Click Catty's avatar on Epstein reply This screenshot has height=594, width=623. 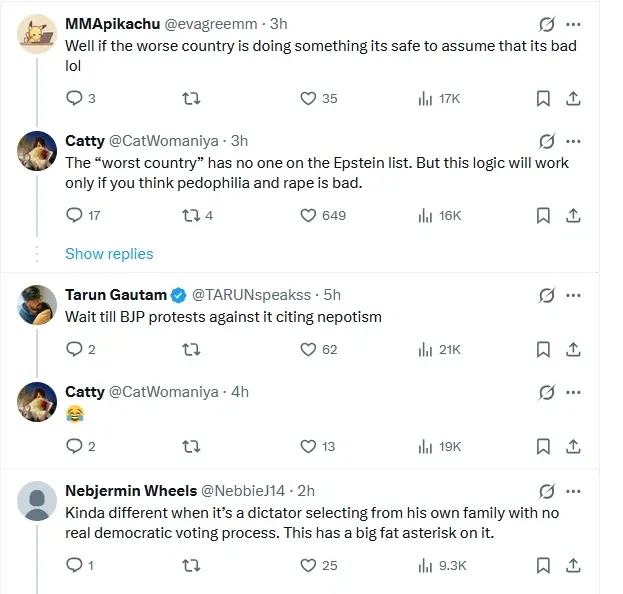pos(37,151)
